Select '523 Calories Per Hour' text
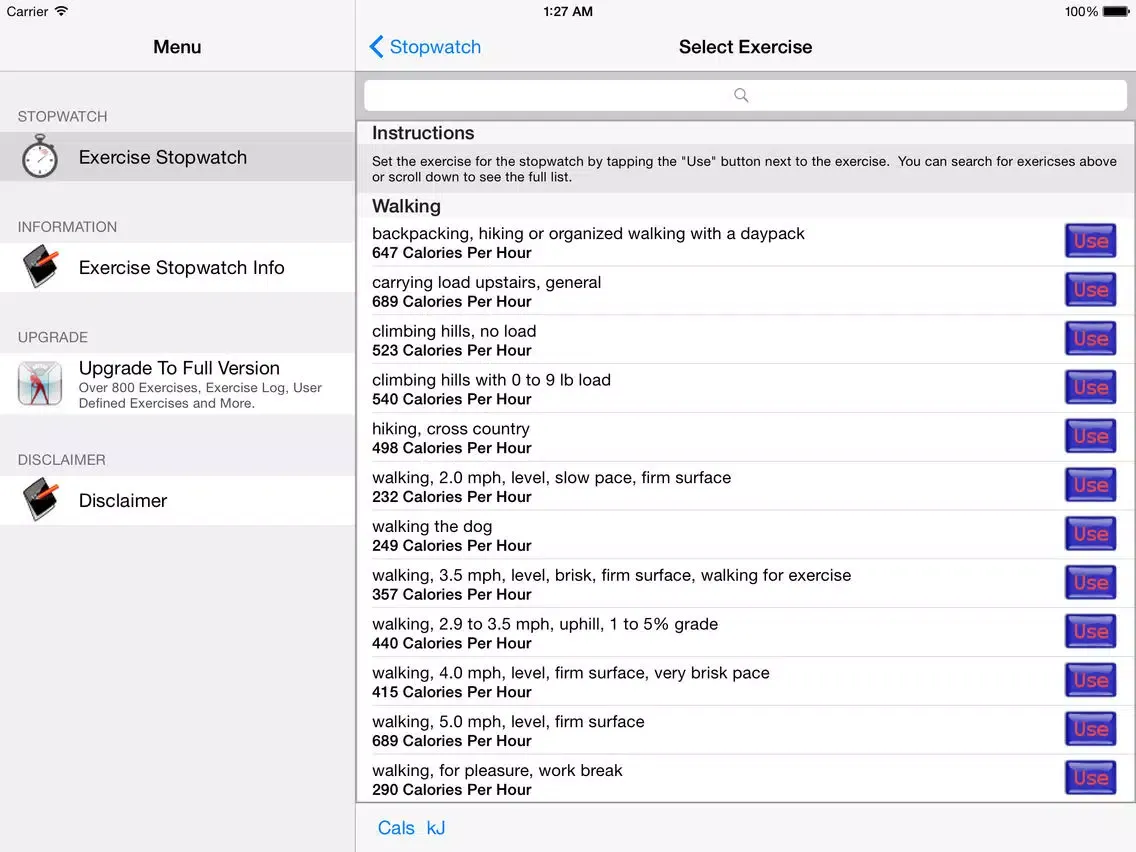This screenshot has width=1136, height=852. coord(451,351)
